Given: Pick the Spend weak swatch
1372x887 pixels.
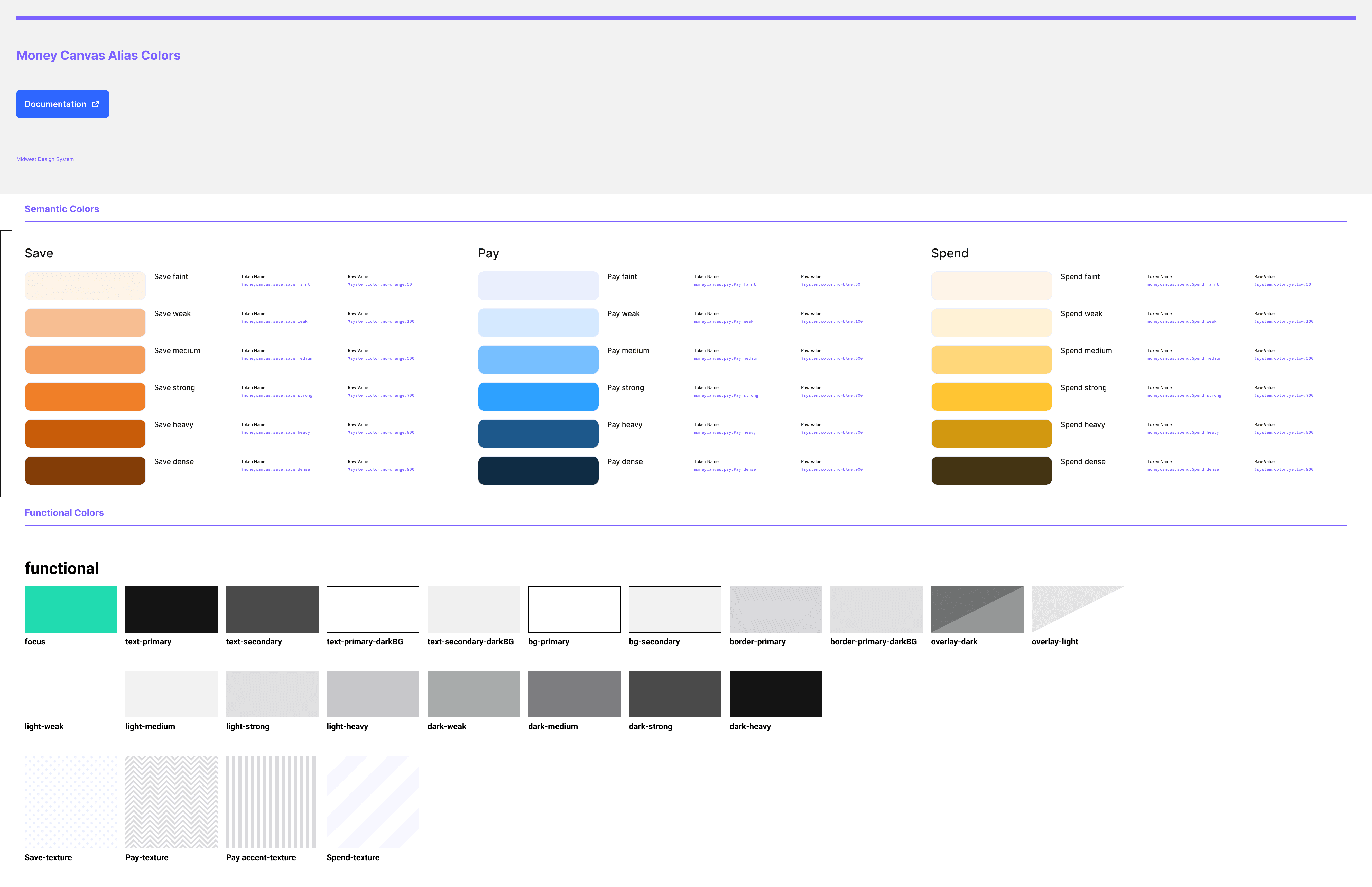Looking at the screenshot, I should point(991,322).
